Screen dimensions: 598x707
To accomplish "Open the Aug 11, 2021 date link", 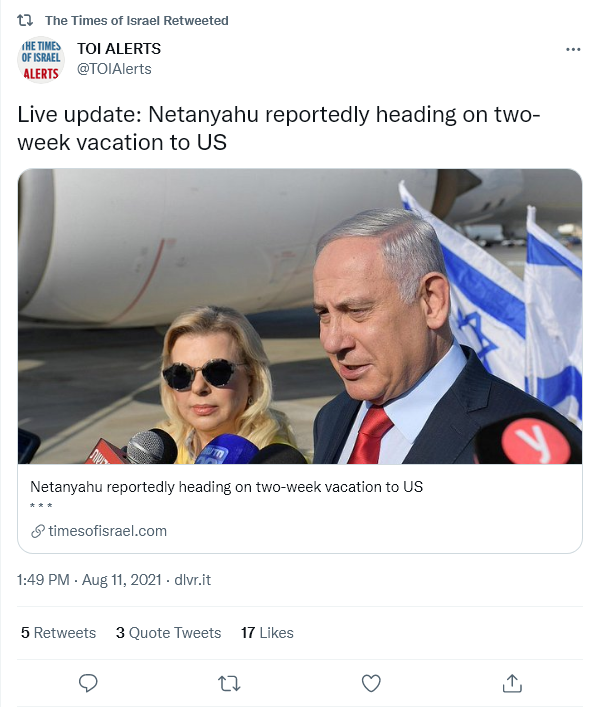I will [x=121, y=580].
